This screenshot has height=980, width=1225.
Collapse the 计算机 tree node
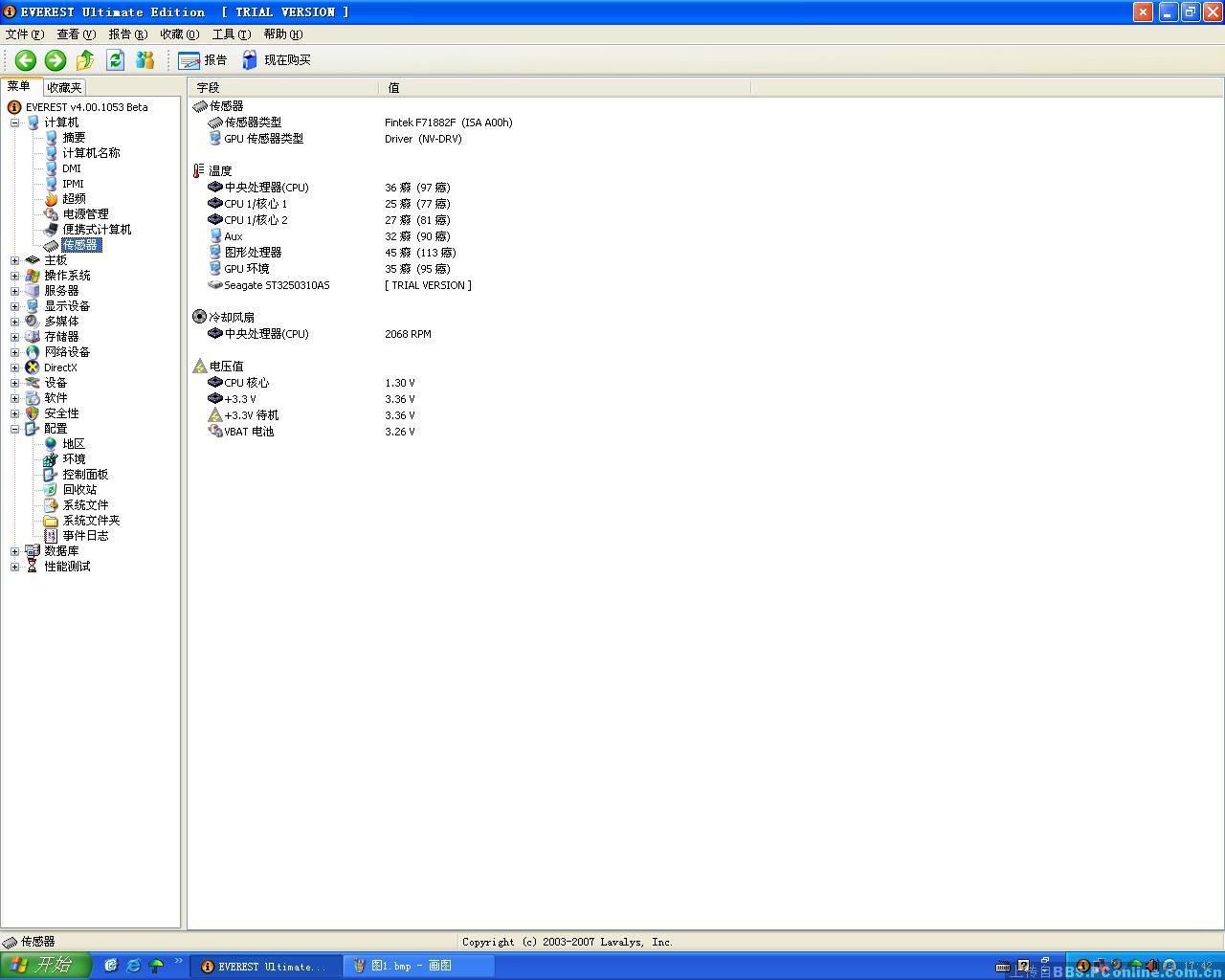tap(14, 122)
